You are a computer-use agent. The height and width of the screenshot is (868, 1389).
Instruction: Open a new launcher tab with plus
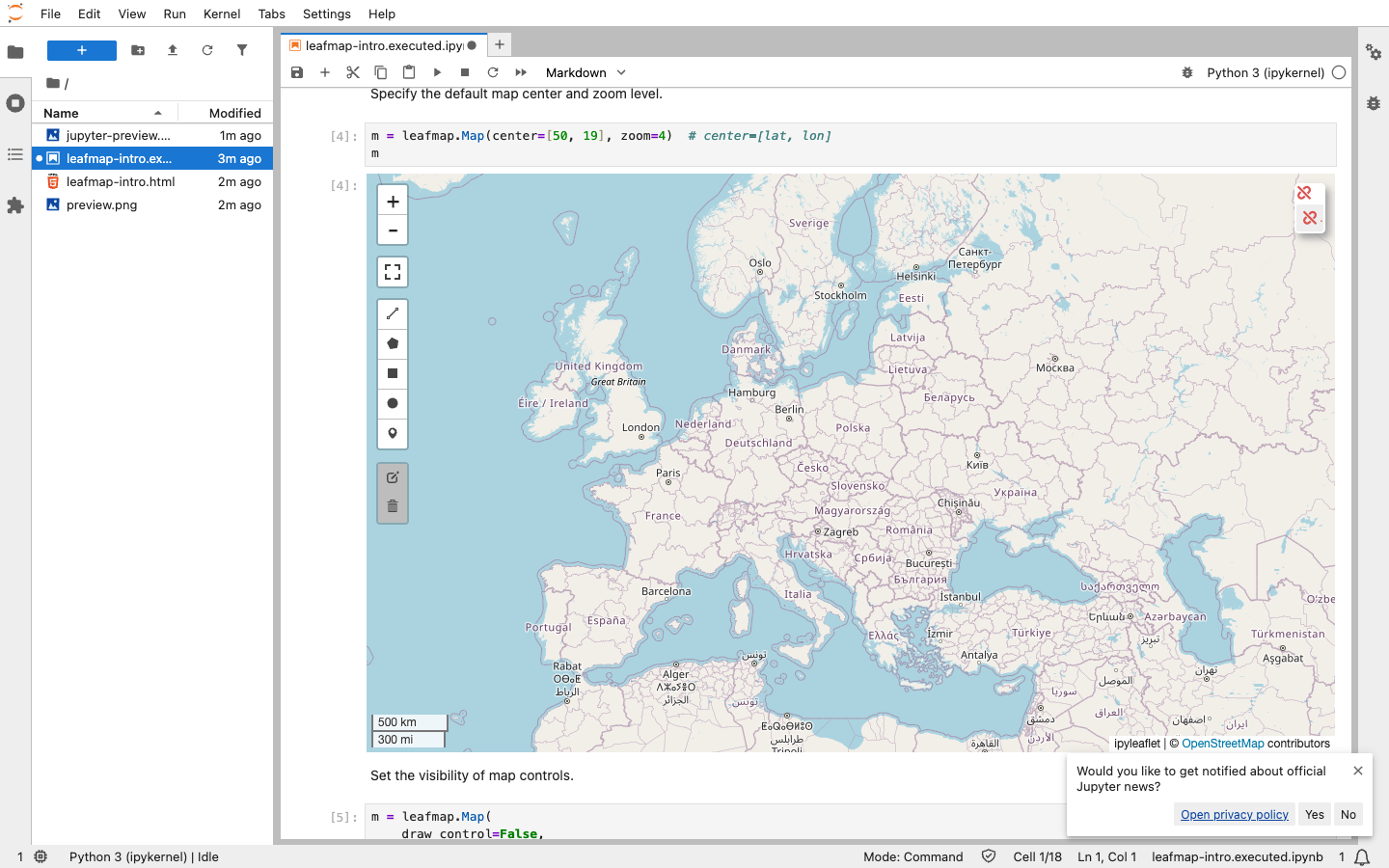pyautogui.click(x=500, y=44)
